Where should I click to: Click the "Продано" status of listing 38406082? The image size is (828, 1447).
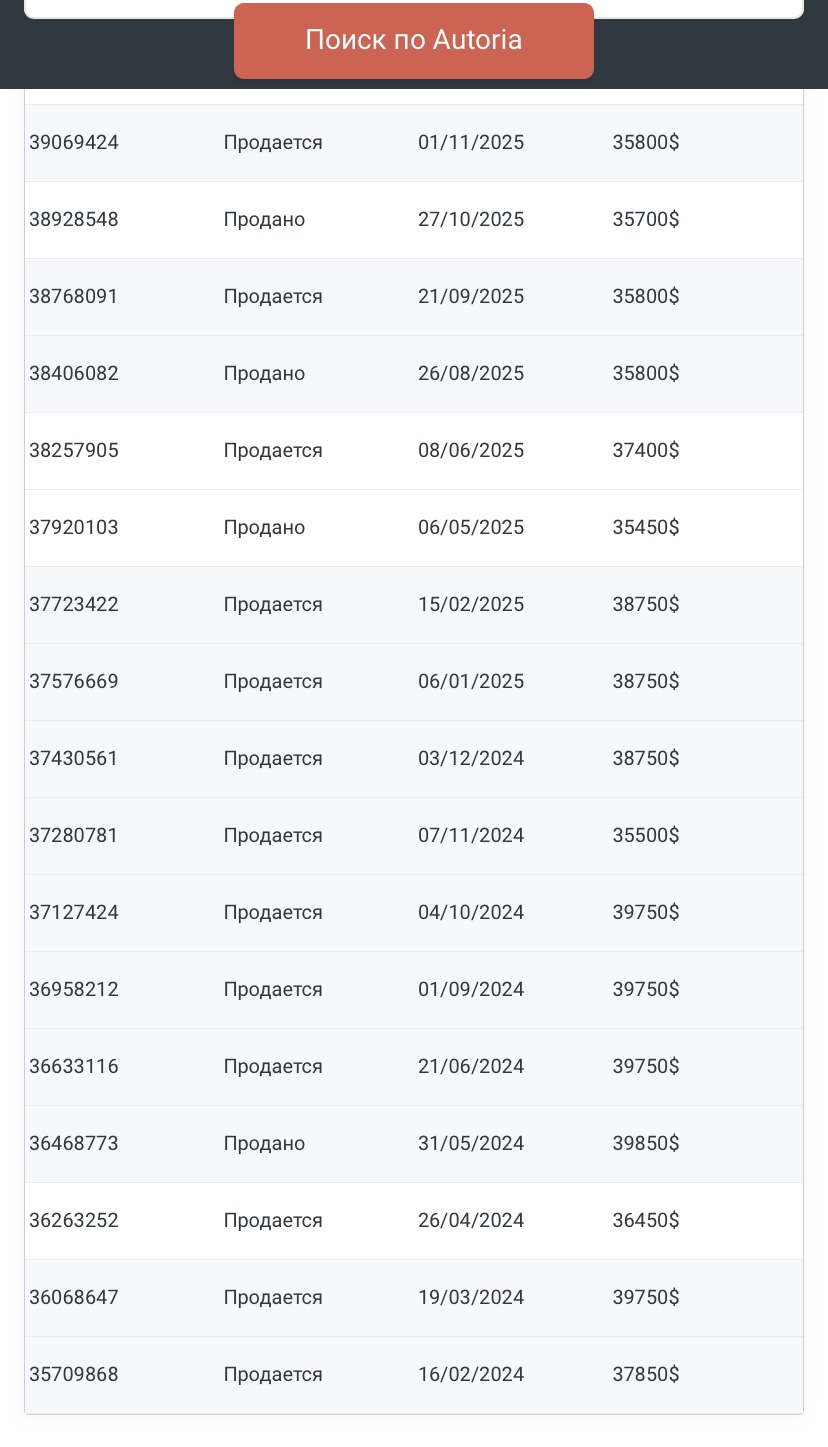pos(264,373)
